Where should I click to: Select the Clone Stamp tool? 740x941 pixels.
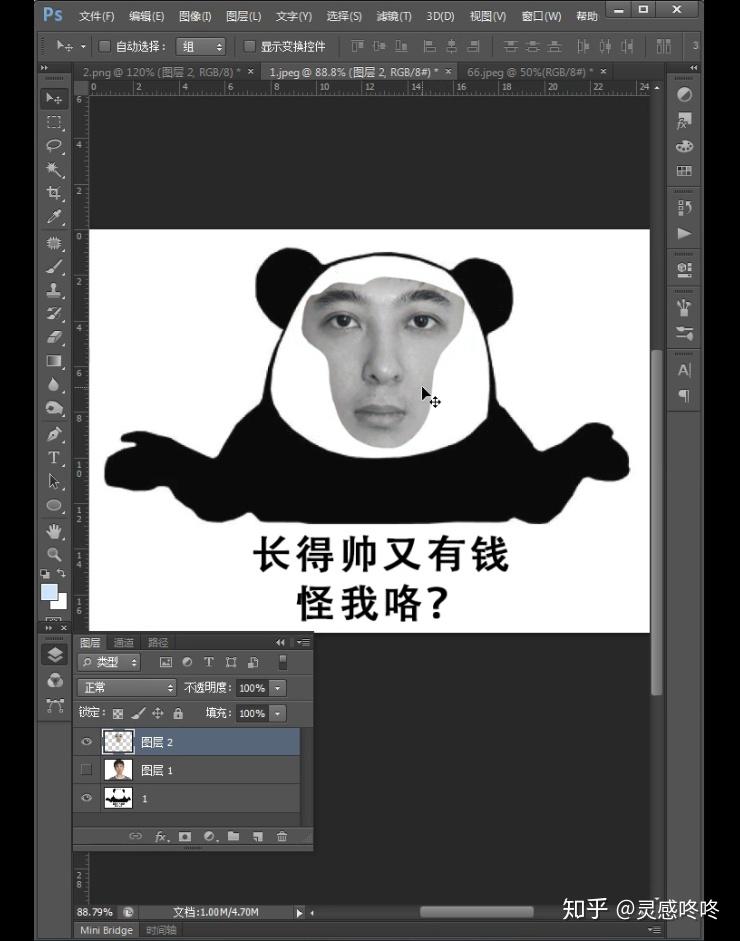point(54,290)
